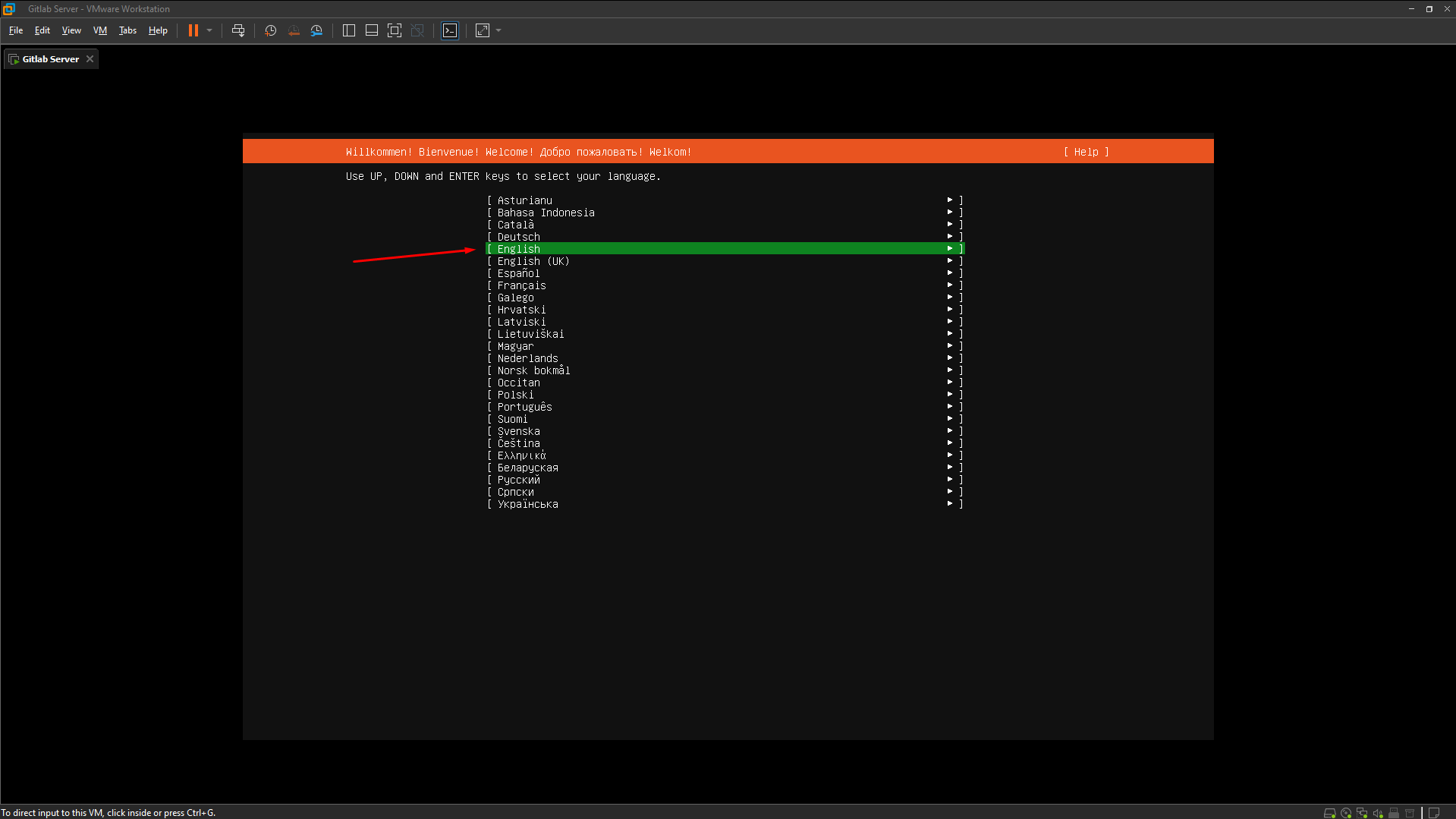Select English (UK) language option
The image size is (1456, 819).
(x=533, y=261)
